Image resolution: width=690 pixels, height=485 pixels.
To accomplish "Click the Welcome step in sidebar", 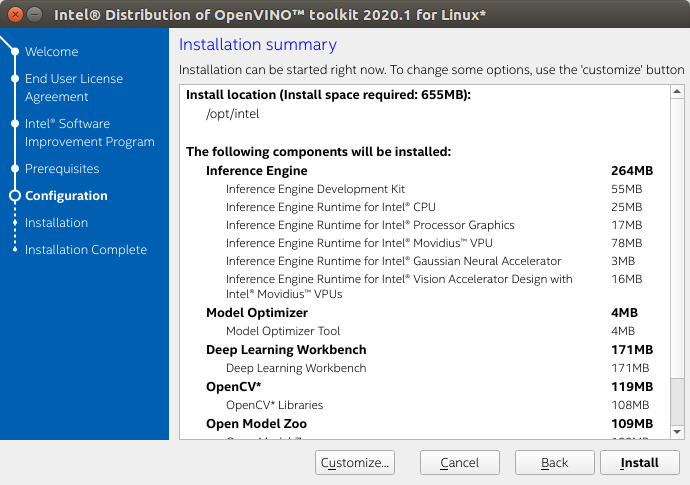I will 51,51.
